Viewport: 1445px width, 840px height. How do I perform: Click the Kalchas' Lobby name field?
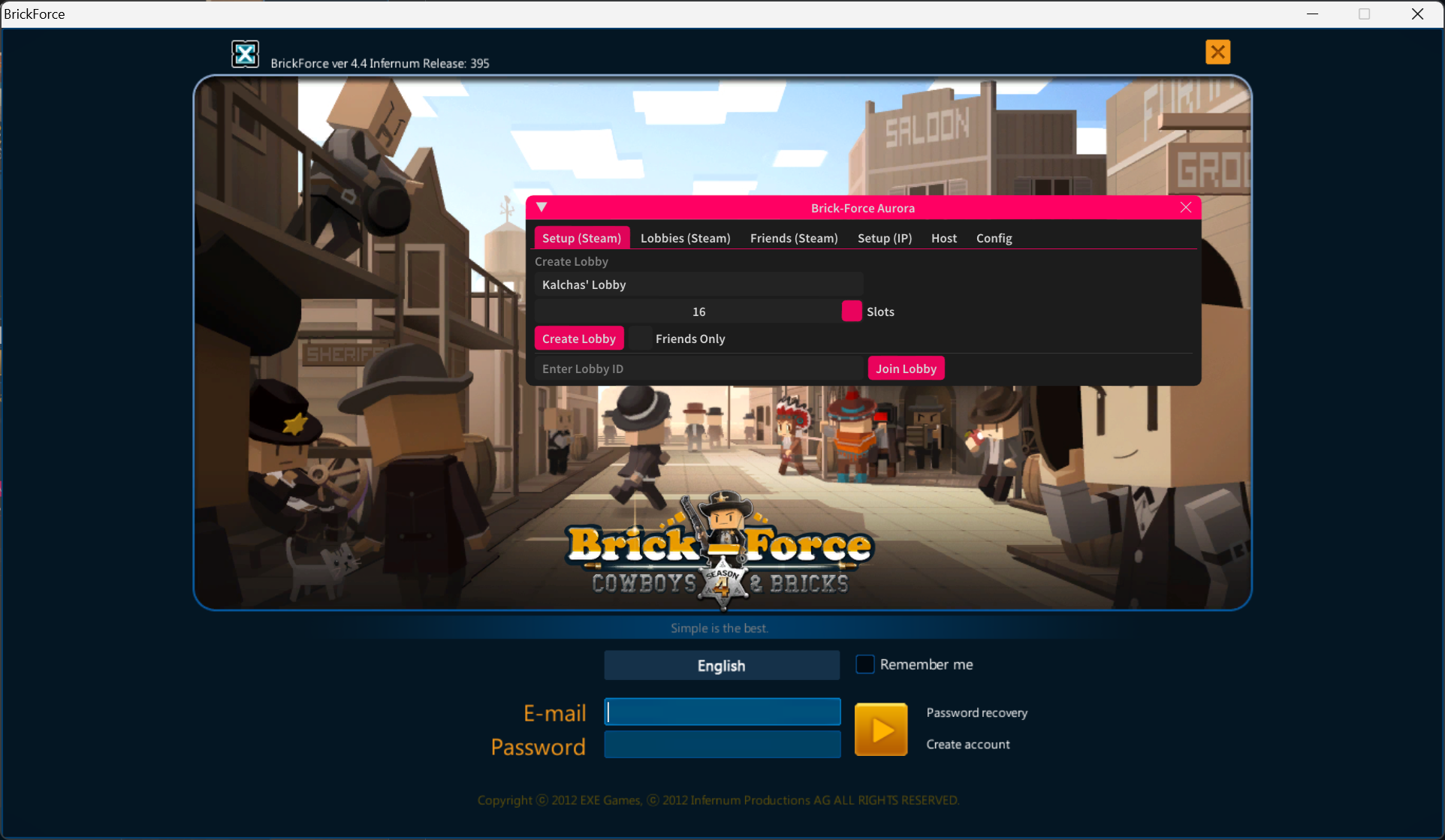tap(698, 285)
